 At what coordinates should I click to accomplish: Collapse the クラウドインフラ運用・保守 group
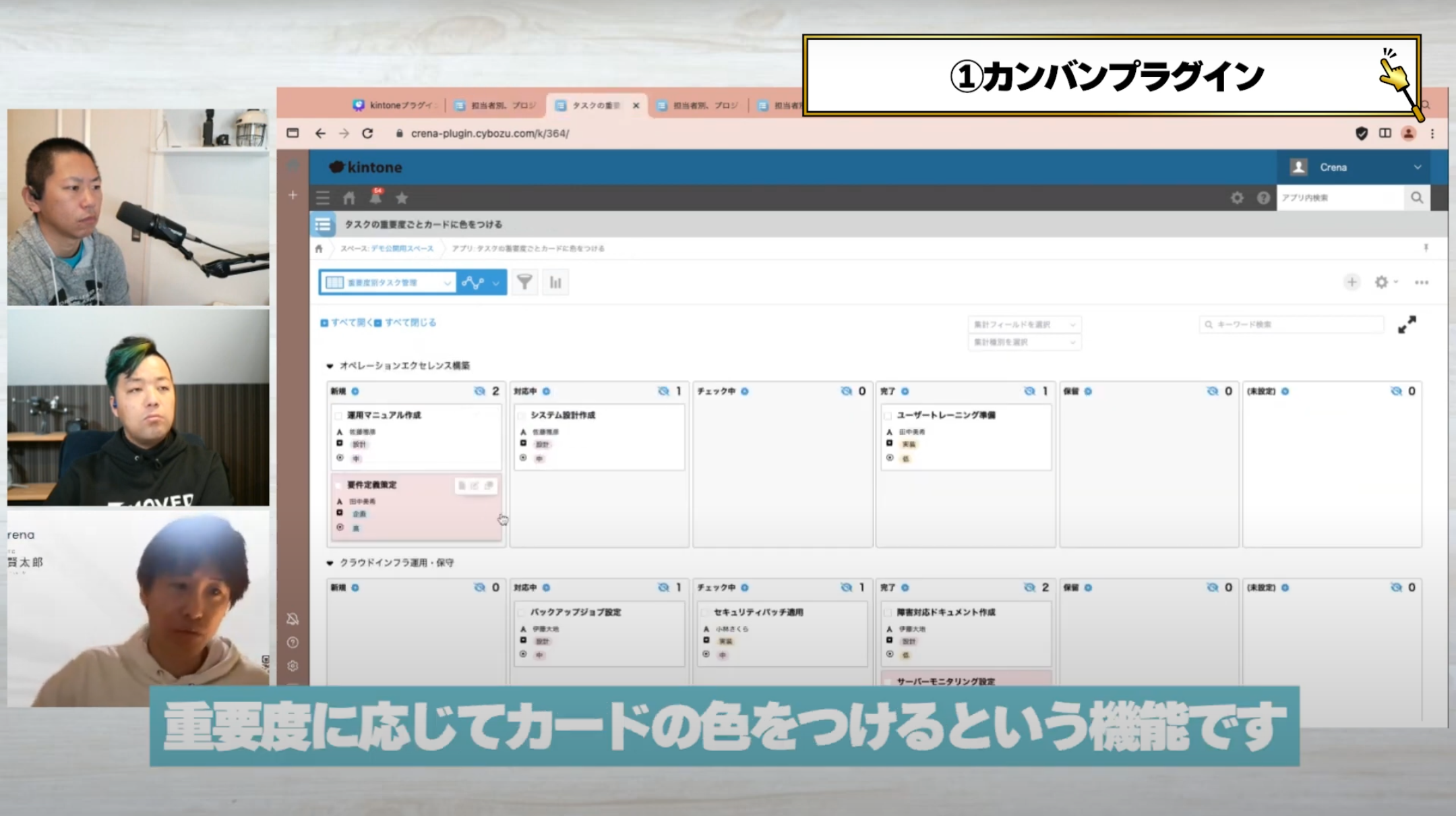330,563
